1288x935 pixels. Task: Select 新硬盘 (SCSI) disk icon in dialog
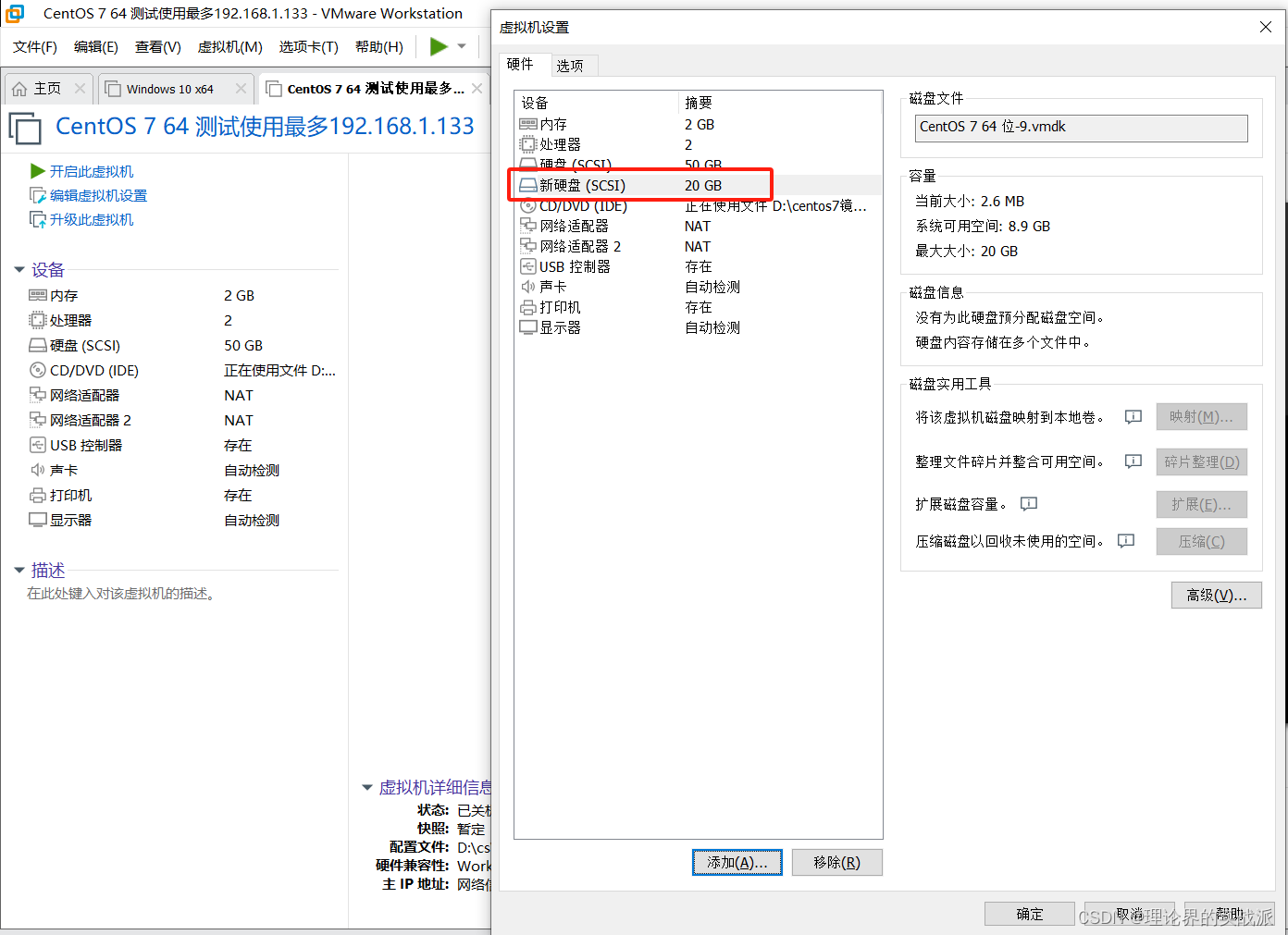pos(528,185)
